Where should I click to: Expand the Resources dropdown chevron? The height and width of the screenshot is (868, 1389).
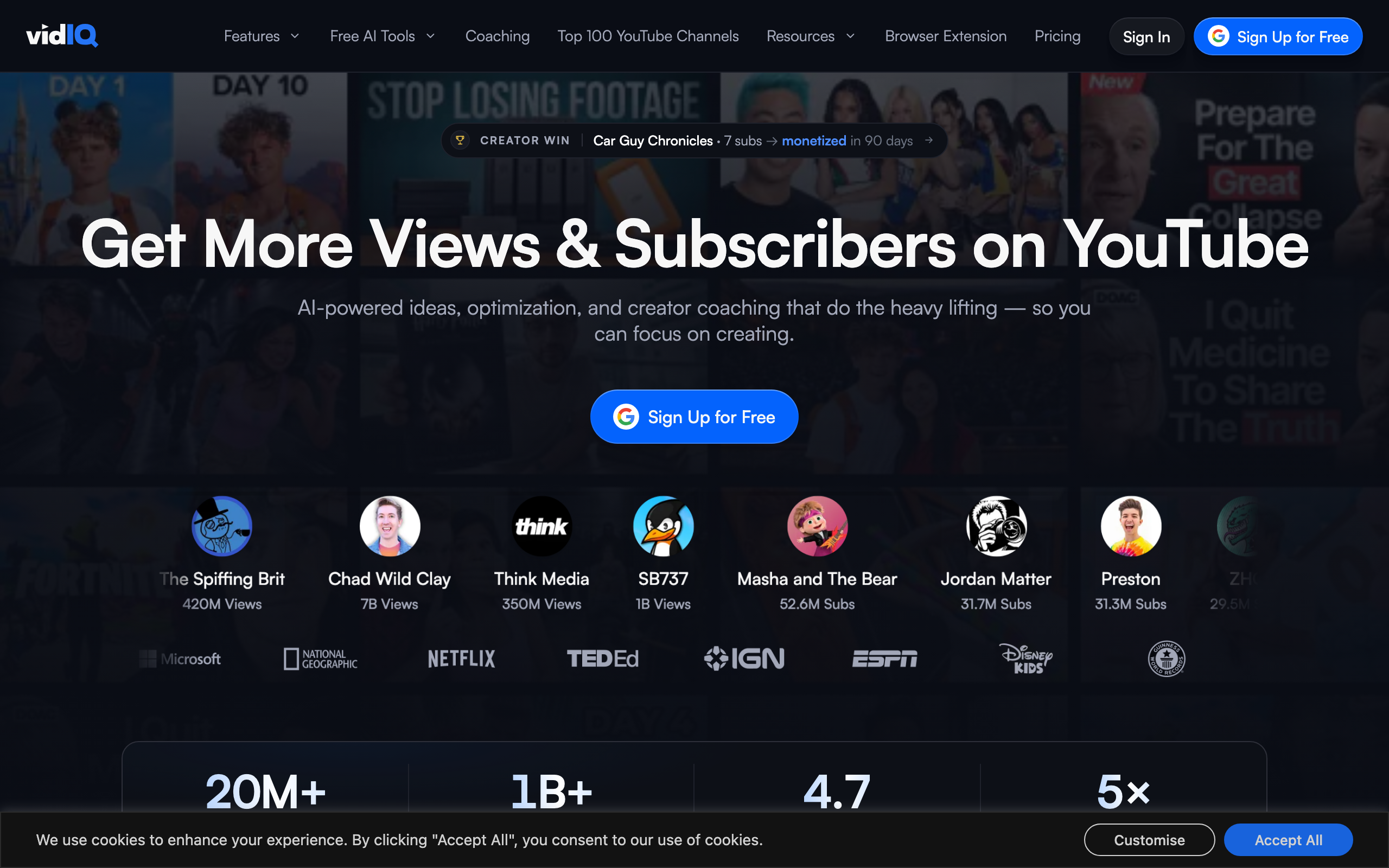pyautogui.click(x=851, y=36)
